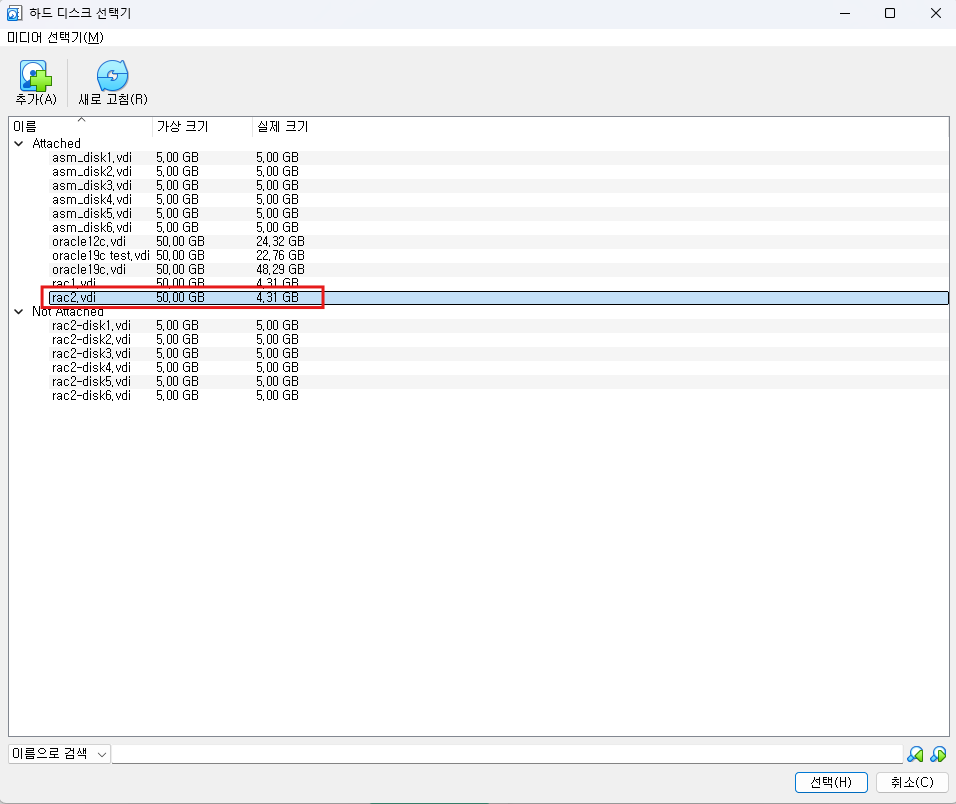This screenshot has height=804, width=956.
Task: Click the 22.76 GB actual size value
Action: (x=280, y=256)
